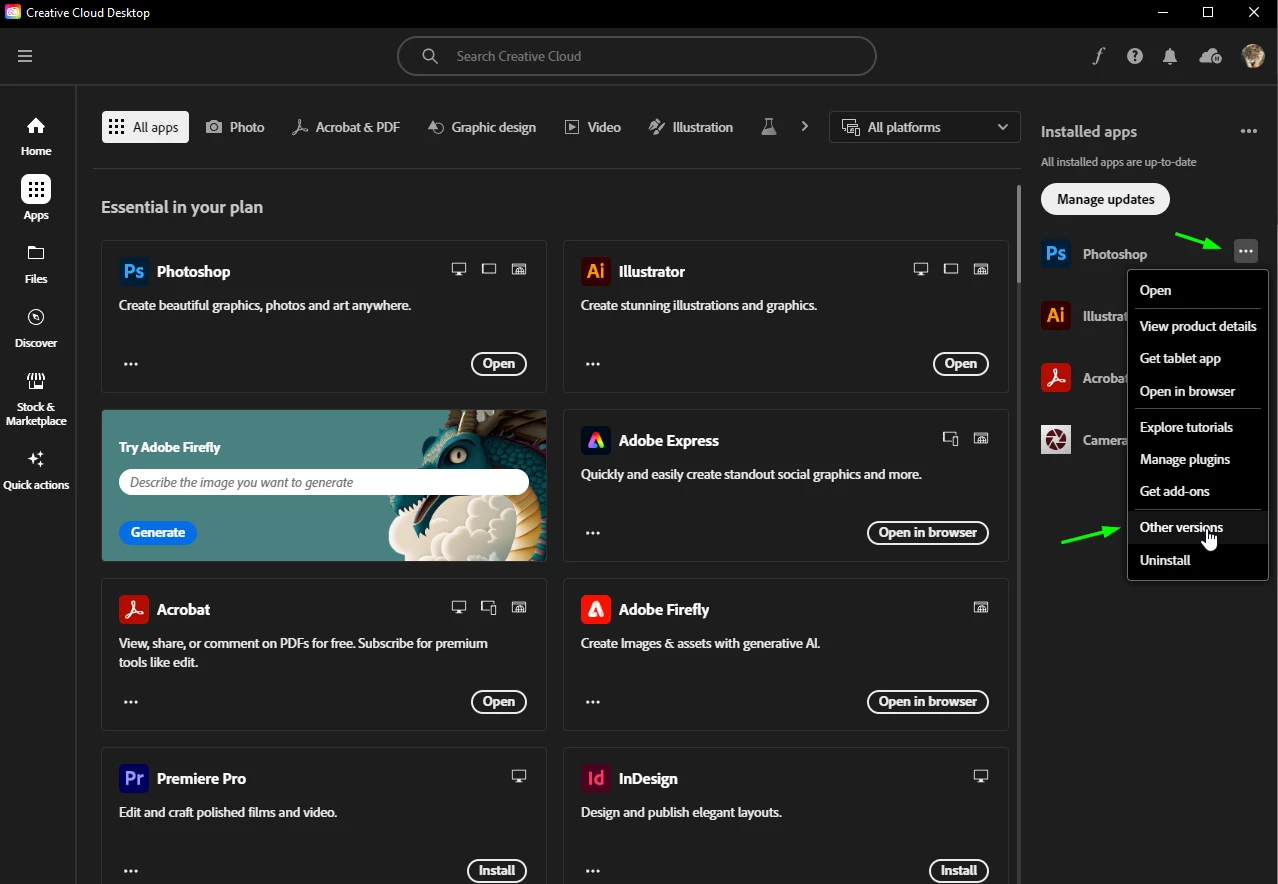Open more options on Adobe Firefly card

(x=593, y=702)
